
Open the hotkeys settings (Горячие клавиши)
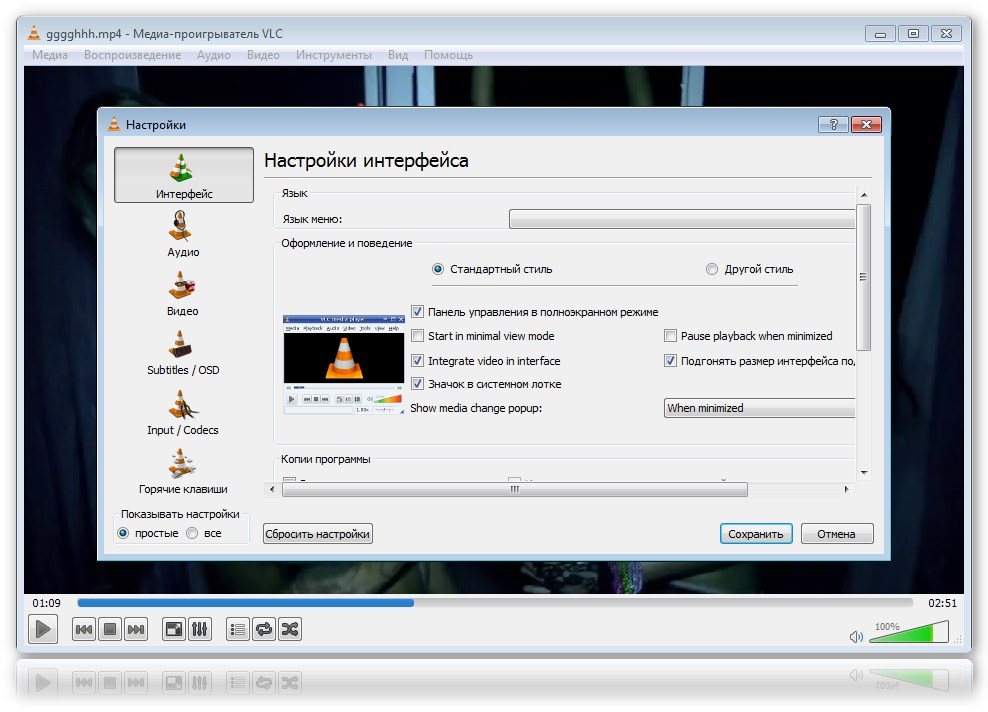(183, 470)
